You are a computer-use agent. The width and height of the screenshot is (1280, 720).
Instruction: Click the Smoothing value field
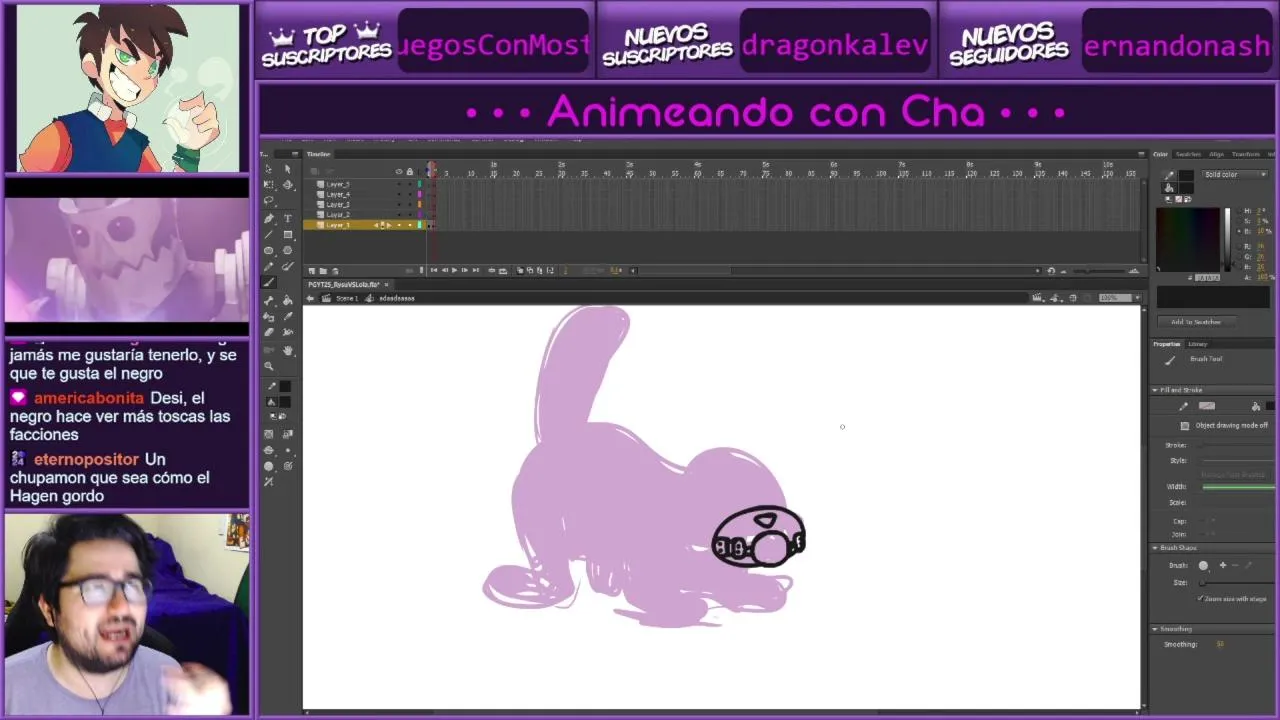pyautogui.click(x=1220, y=644)
